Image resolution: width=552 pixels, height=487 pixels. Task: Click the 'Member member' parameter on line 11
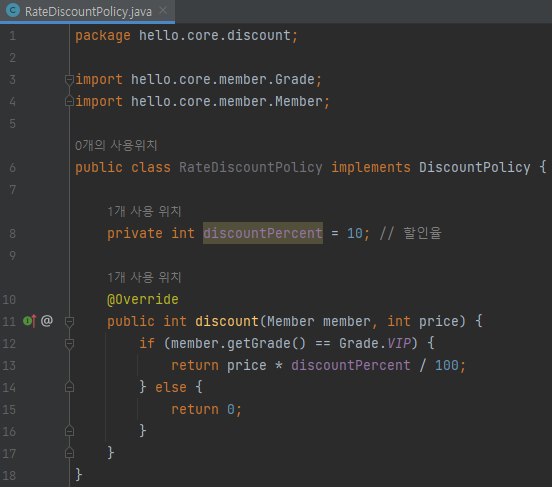(x=318, y=321)
